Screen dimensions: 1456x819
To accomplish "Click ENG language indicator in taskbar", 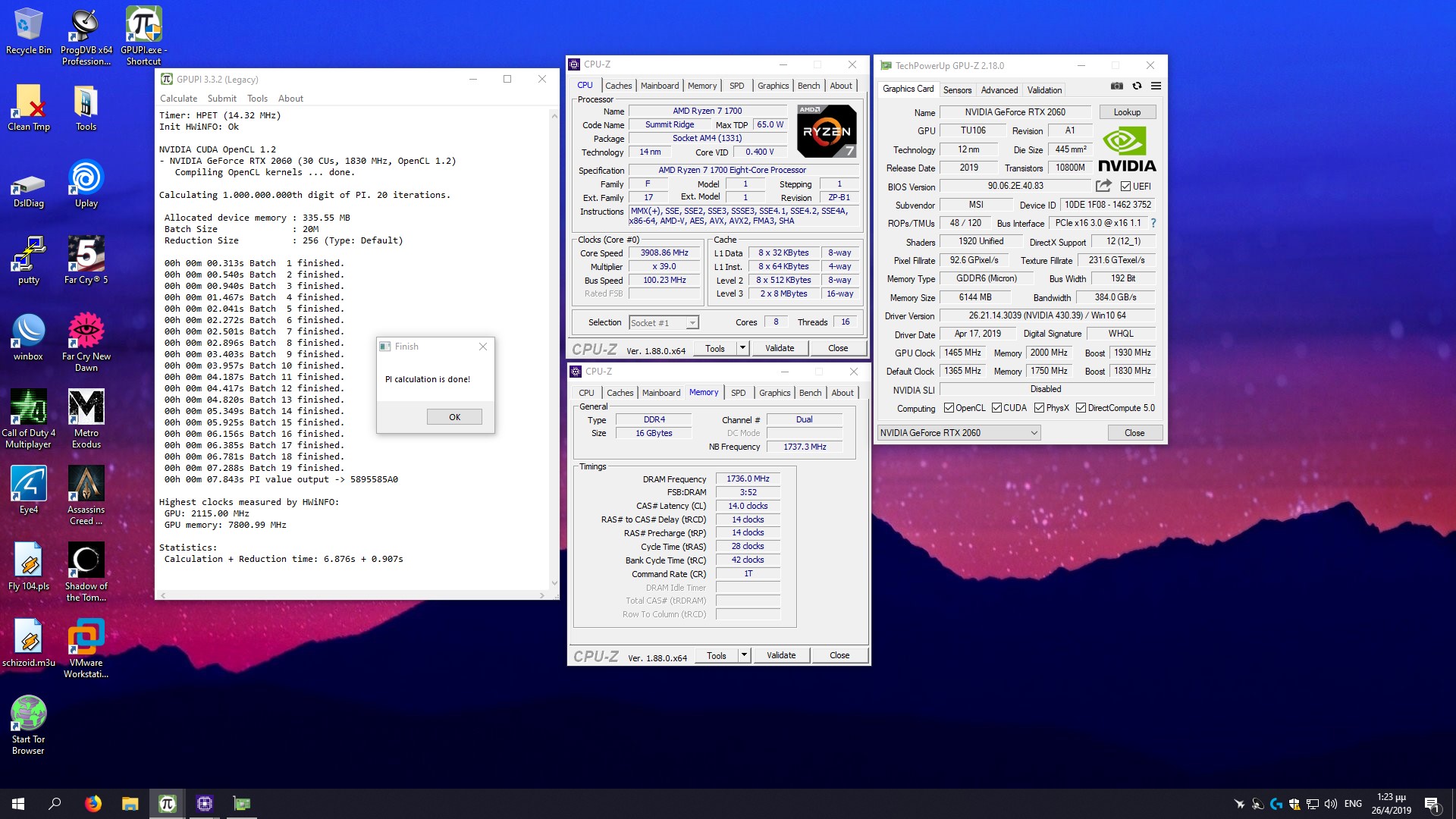I will pos(1353,804).
